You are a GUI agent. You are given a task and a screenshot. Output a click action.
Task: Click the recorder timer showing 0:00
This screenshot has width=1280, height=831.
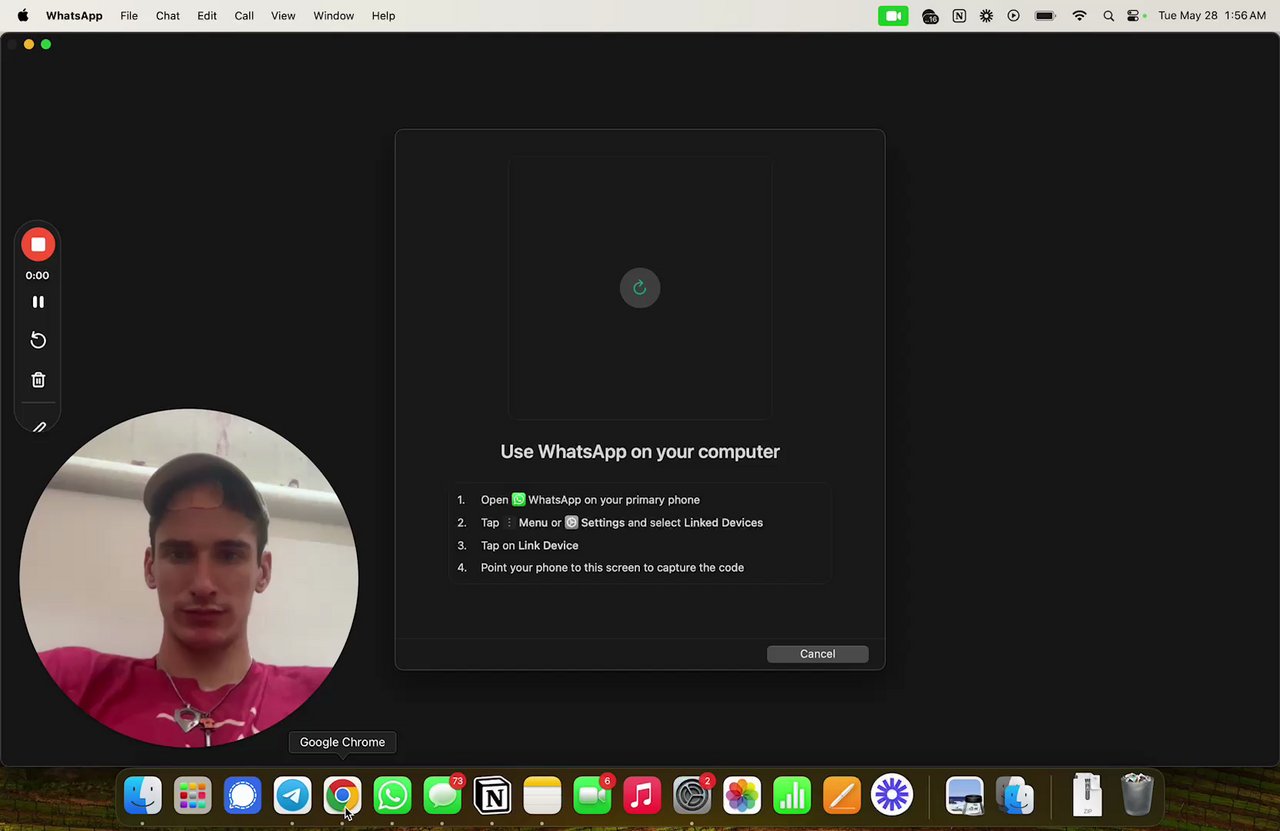tap(37, 276)
